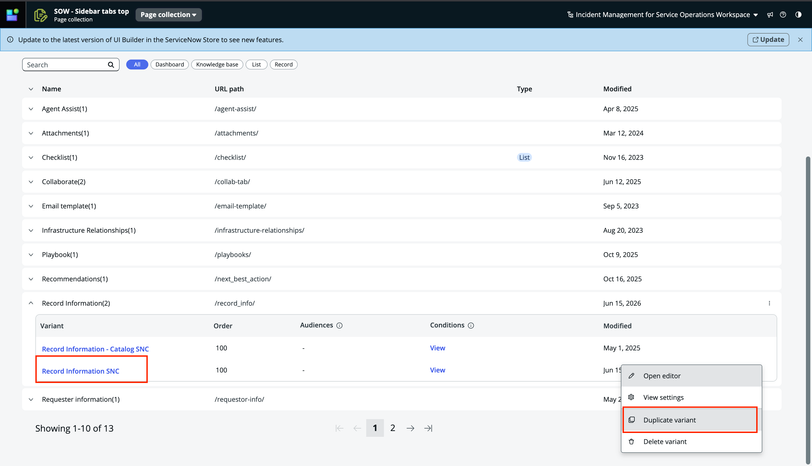Open the Page collection dropdown

(168, 15)
